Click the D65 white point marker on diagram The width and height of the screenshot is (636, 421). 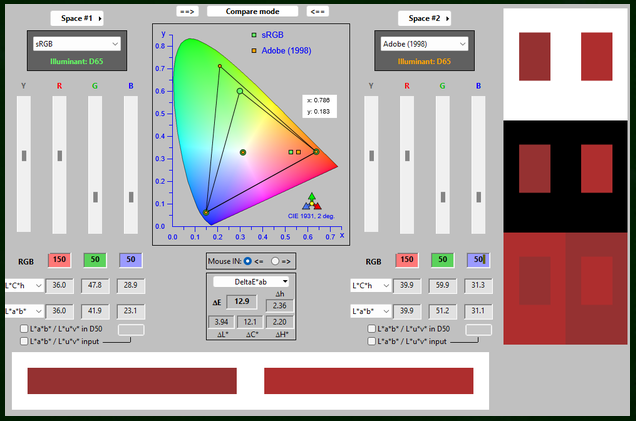(243, 153)
